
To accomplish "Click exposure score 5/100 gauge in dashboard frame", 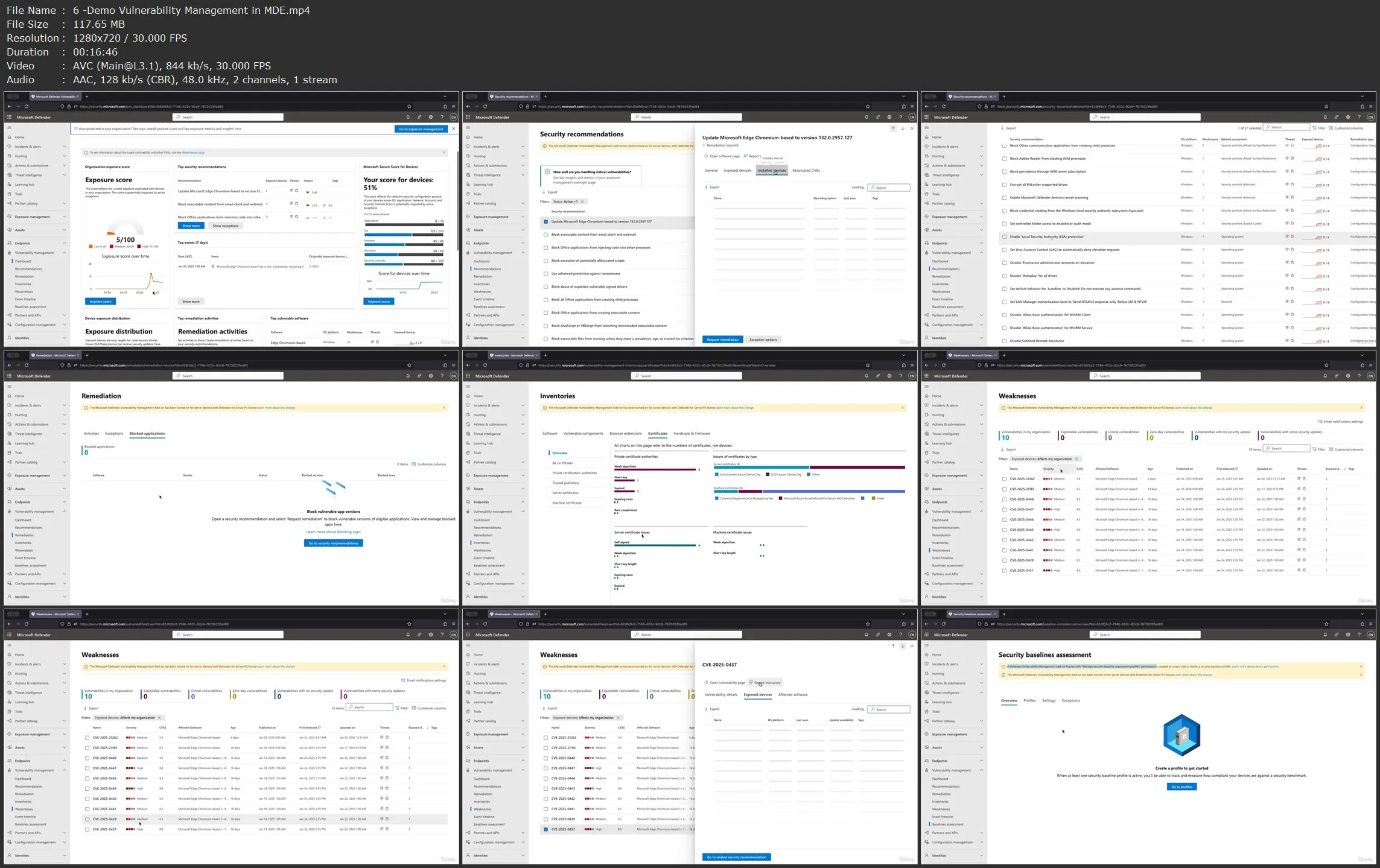I will tap(126, 232).
